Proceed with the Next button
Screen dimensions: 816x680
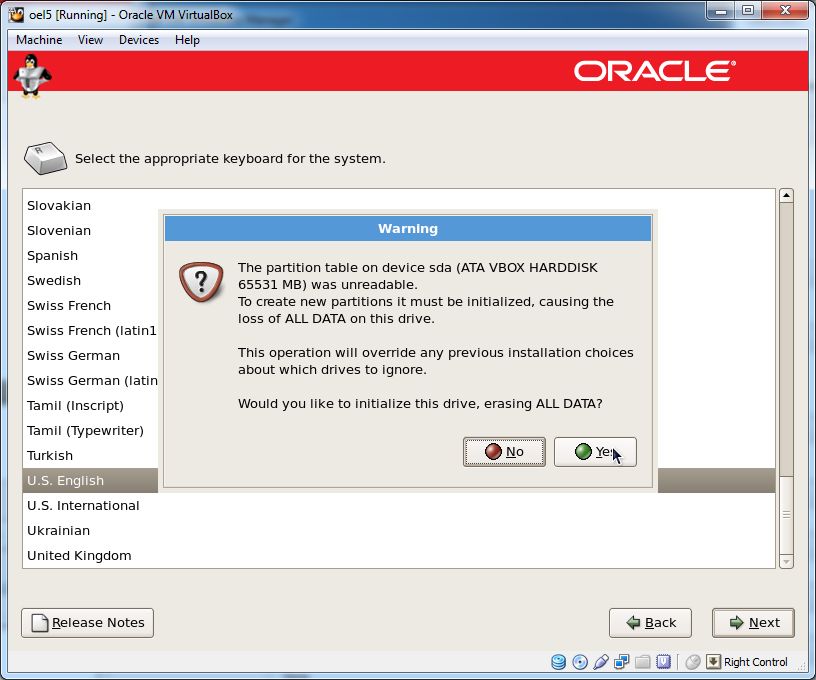(753, 623)
